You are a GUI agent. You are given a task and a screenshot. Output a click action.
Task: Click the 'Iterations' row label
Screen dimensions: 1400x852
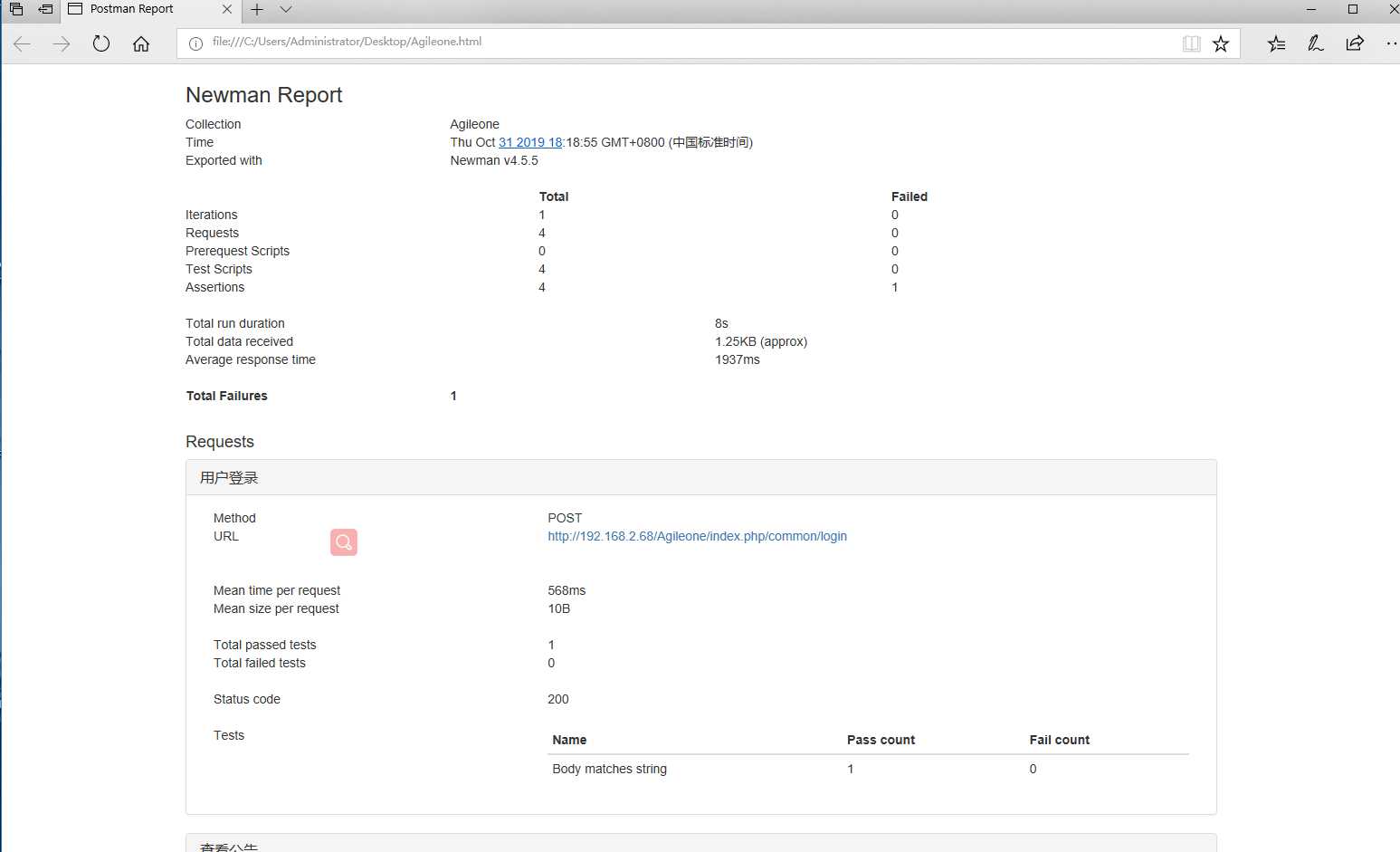click(212, 215)
